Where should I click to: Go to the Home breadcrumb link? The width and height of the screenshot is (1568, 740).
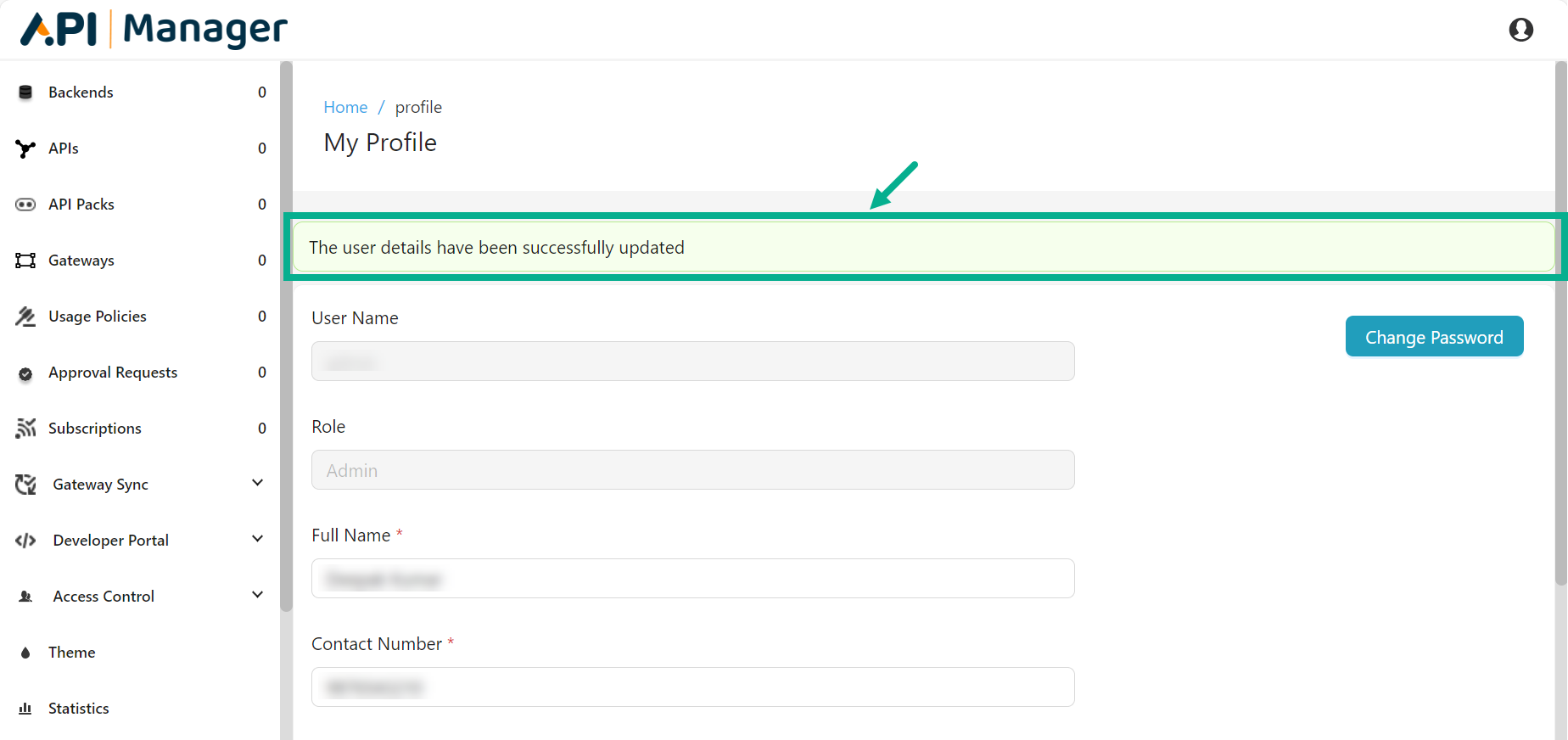click(x=345, y=107)
